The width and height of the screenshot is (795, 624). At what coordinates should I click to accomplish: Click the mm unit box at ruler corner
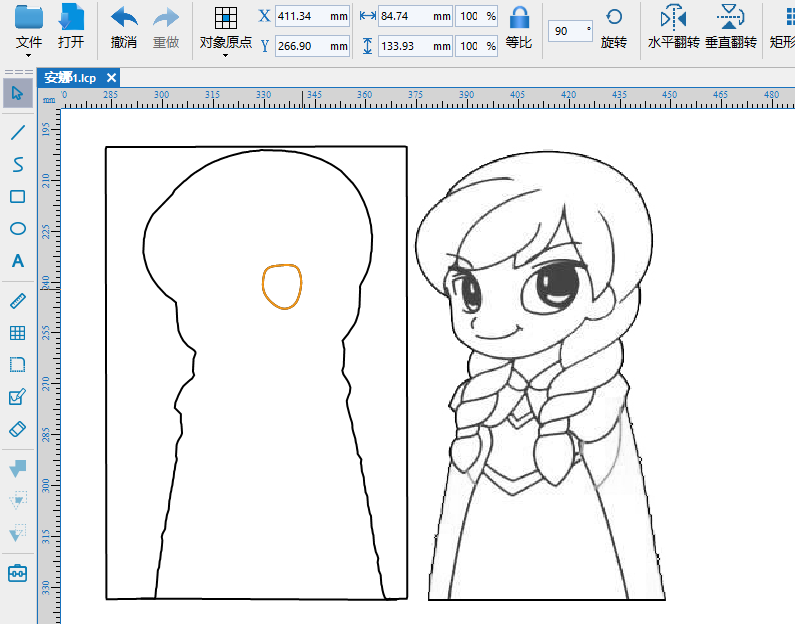(49, 100)
